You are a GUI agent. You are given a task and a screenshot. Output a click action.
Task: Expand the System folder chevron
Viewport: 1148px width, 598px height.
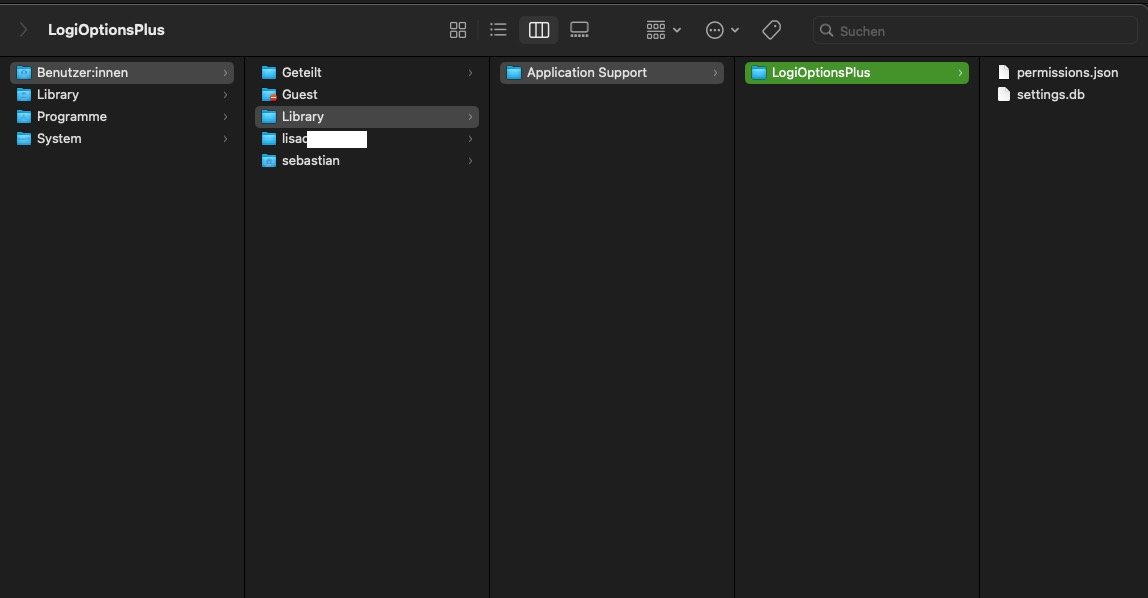tap(225, 139)
